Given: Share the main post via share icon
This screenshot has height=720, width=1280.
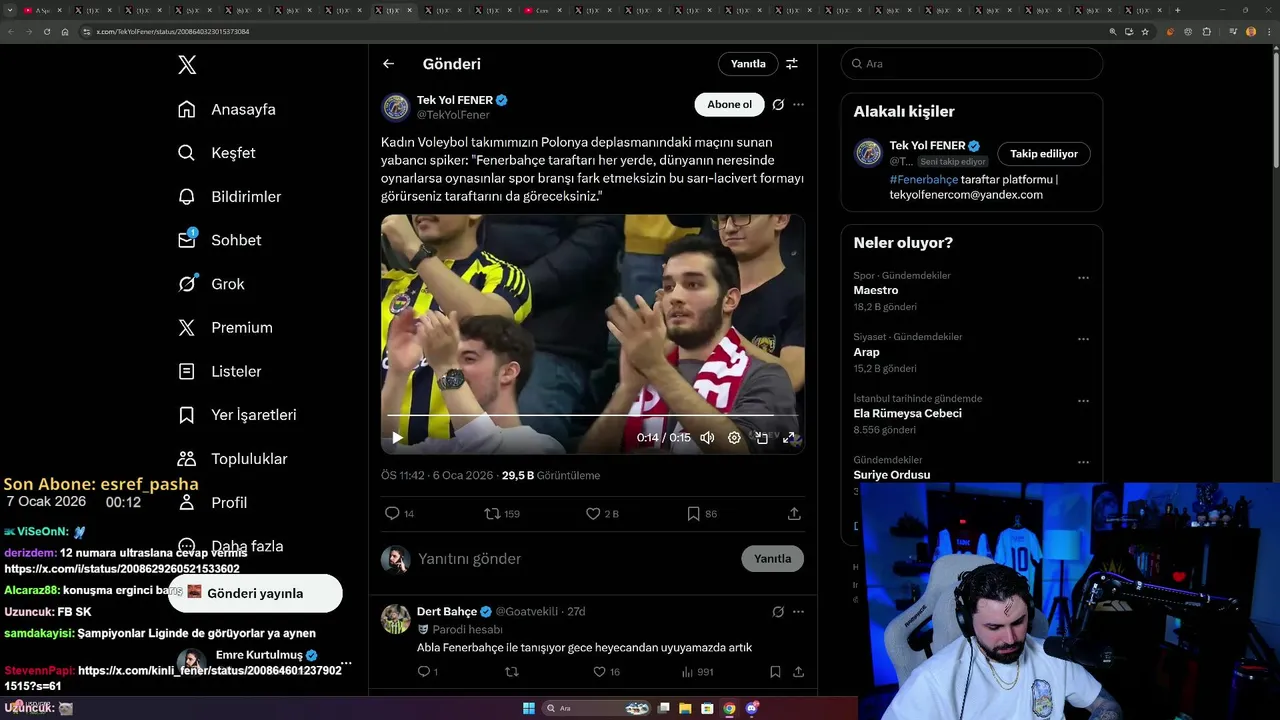Looking at the screenshot, I should (x=794, y=513).
